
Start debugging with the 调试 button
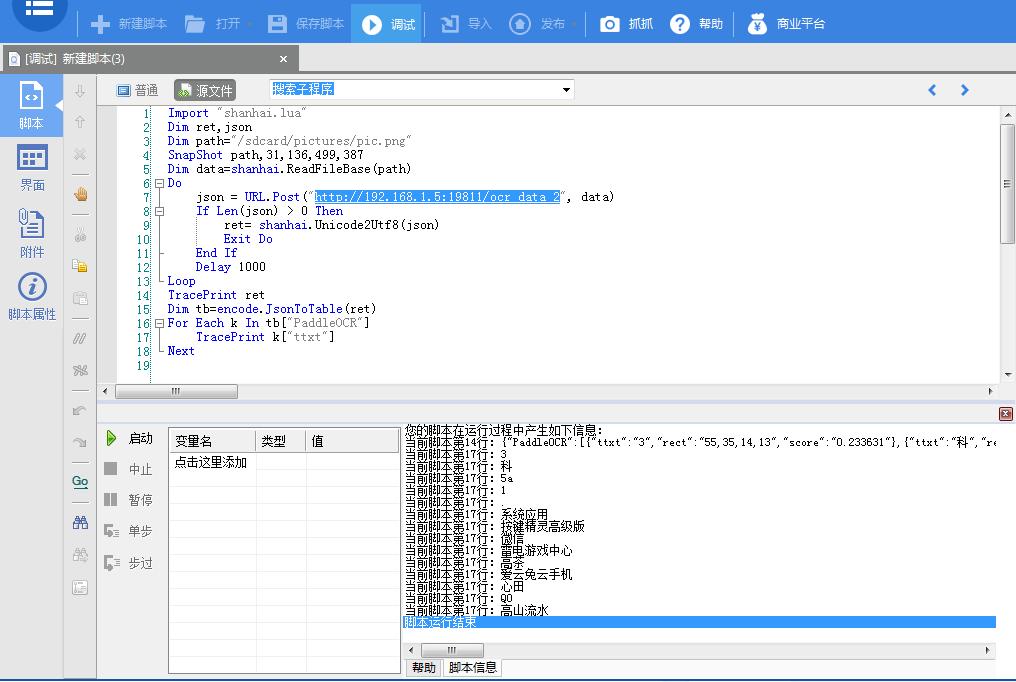click(x=388, y=24)
